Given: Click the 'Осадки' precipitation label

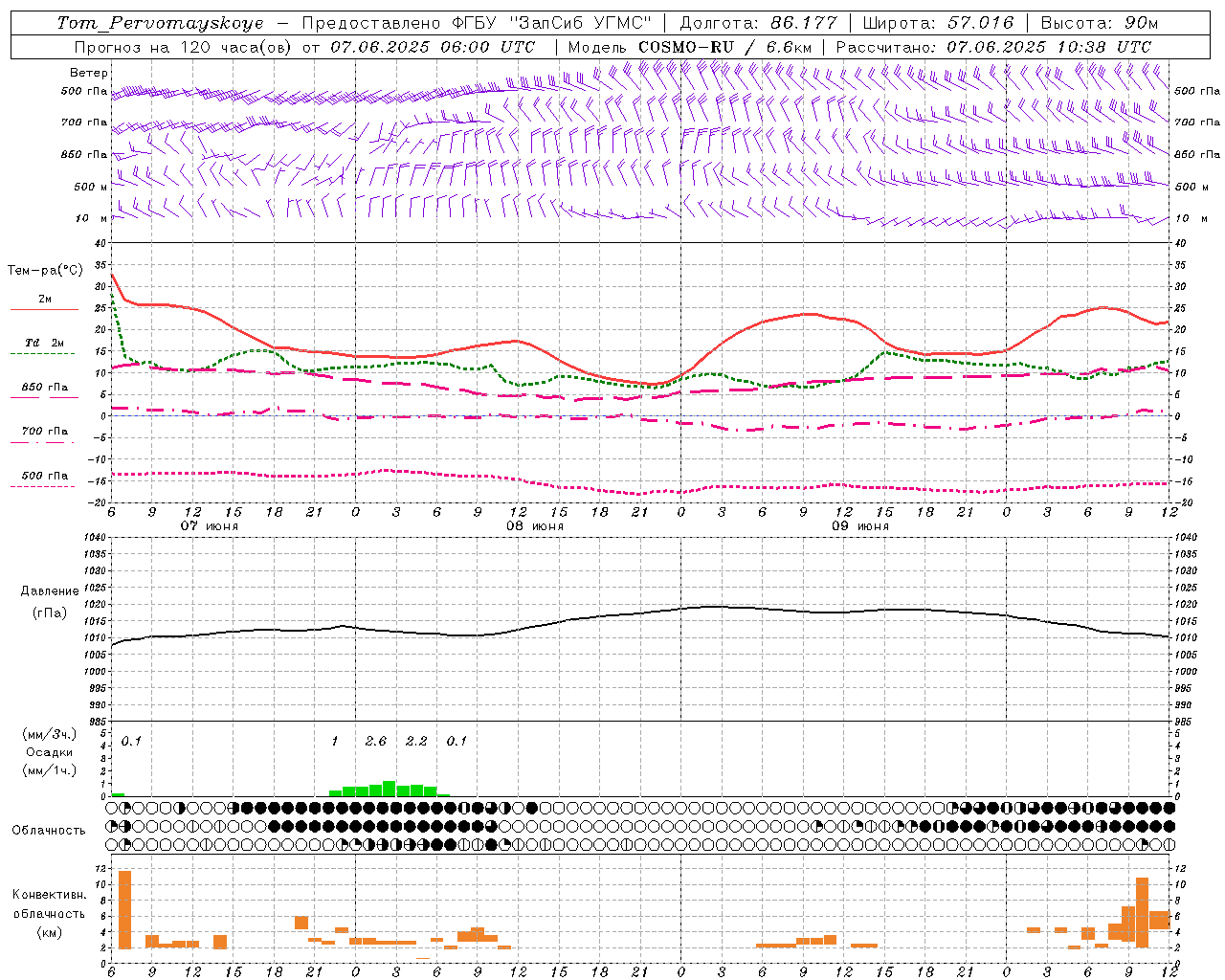Looking at the screenshot, I should [50, 752].
